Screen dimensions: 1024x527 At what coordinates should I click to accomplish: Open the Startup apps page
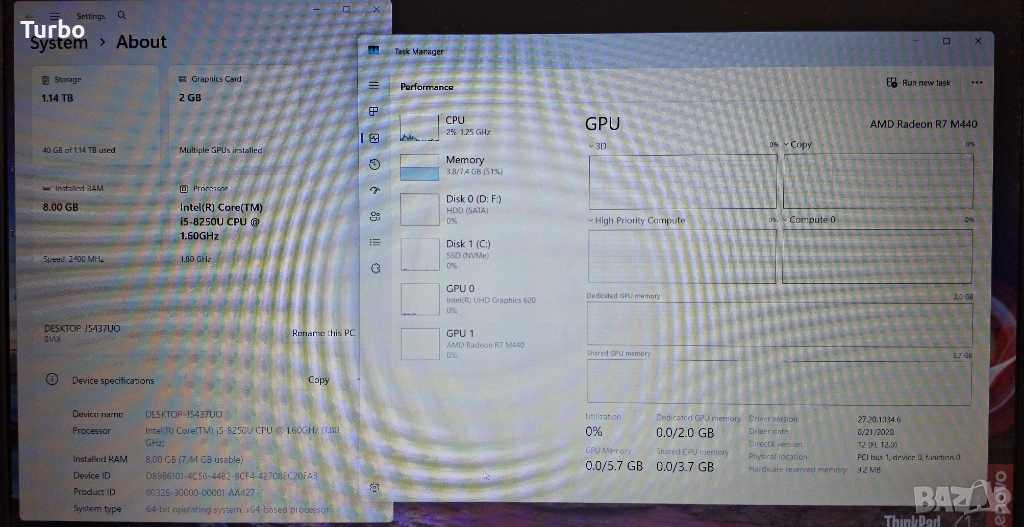[x=375, y=190]
